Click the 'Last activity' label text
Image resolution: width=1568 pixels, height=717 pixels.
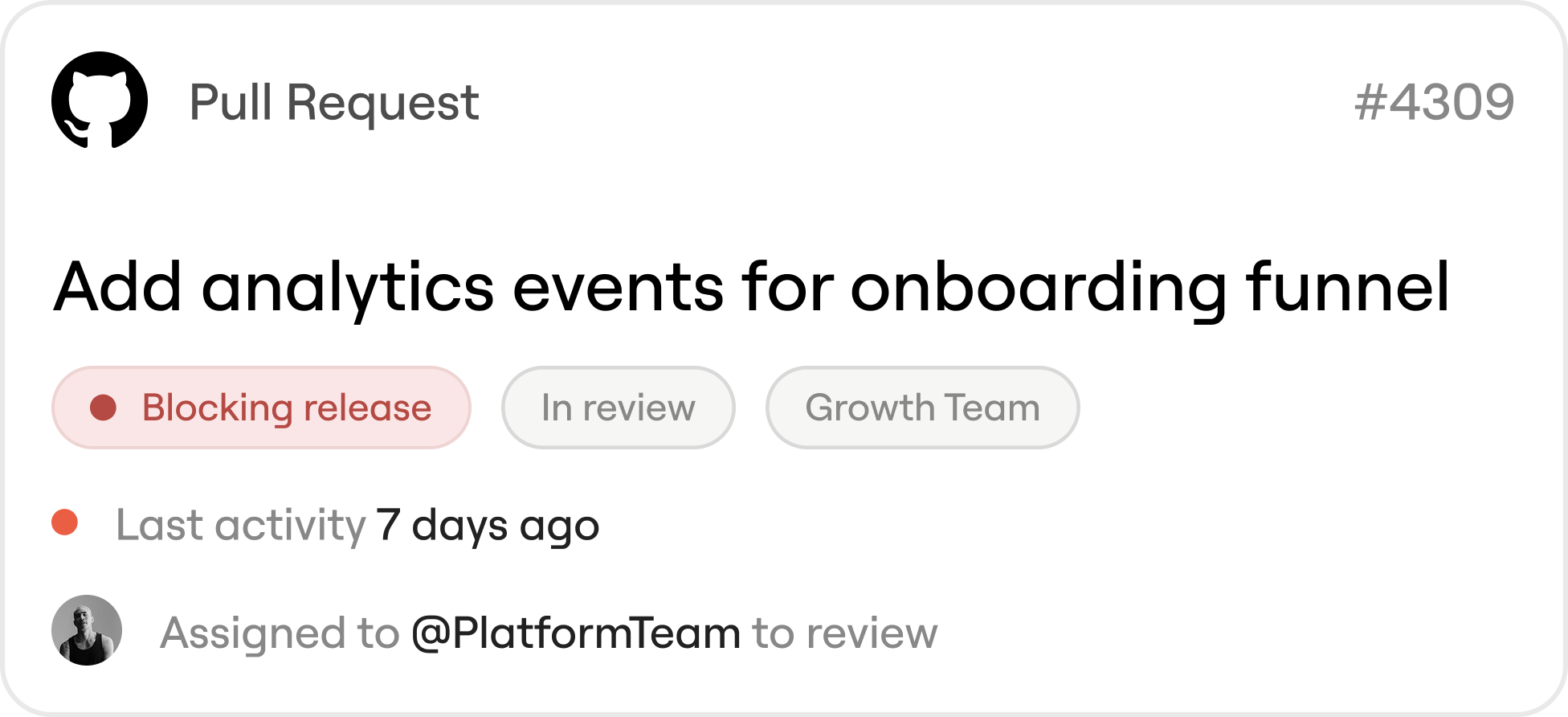click(x=241, y=526)
